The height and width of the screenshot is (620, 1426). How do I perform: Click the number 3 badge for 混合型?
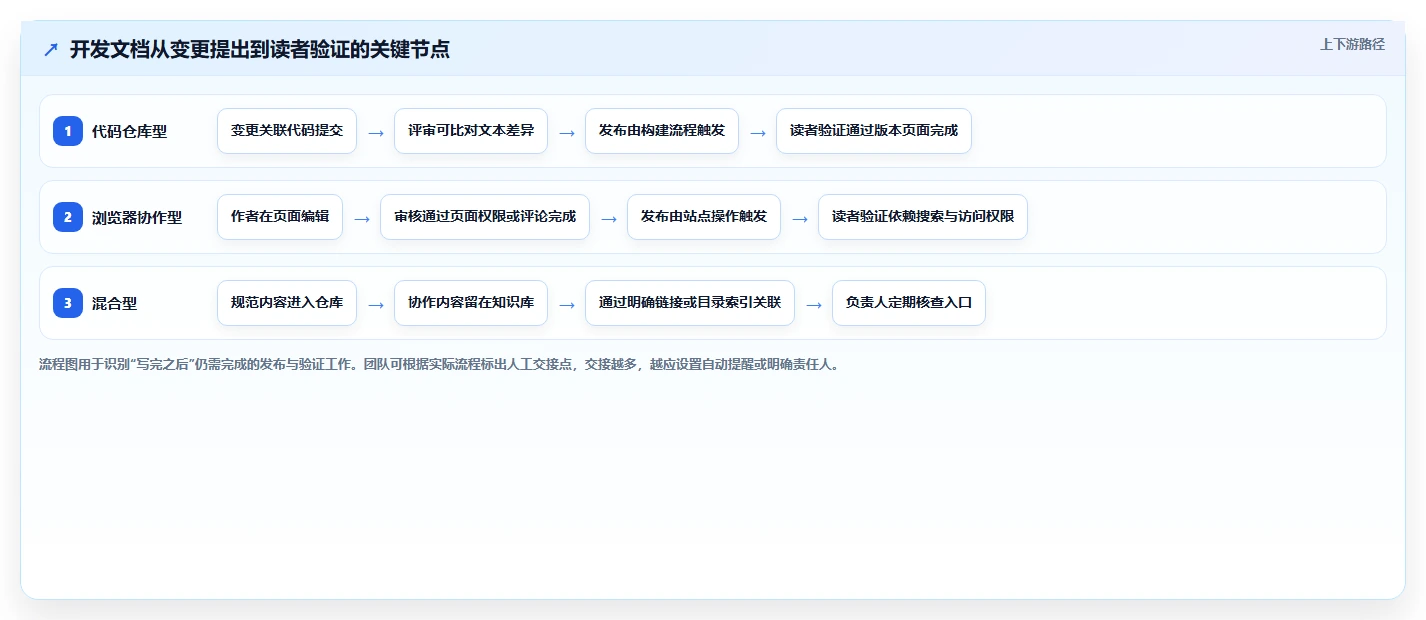point(68,303)
